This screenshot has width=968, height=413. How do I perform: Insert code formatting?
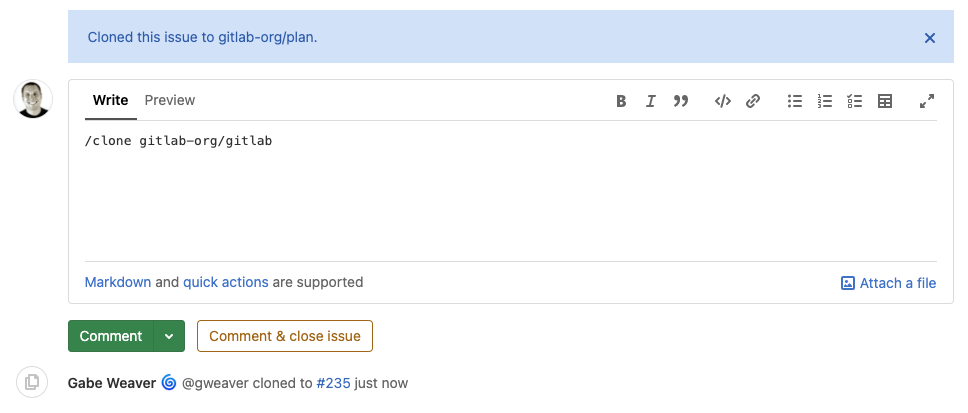(723, 101)
